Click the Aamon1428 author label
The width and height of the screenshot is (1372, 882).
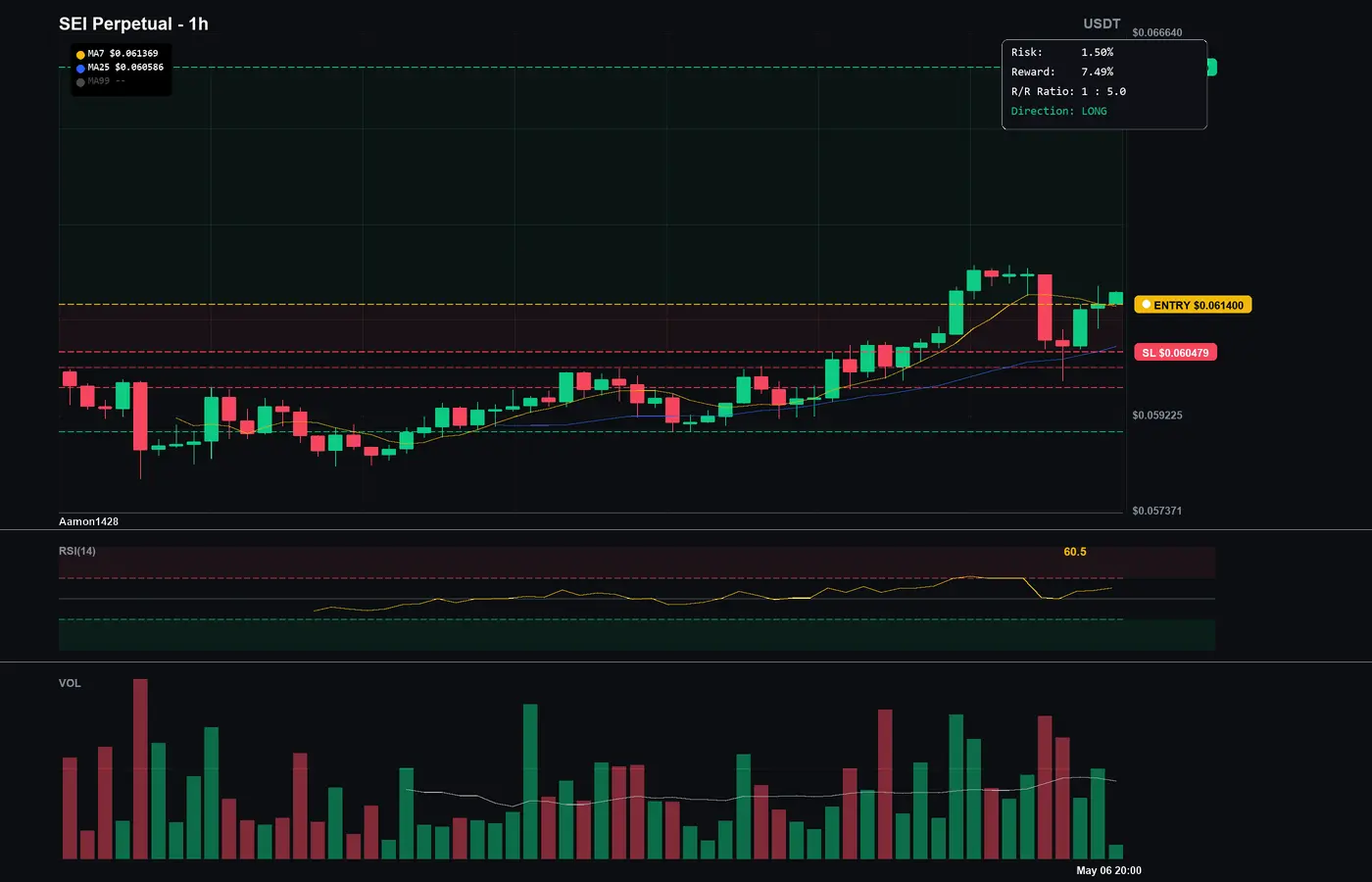tap(88, 521)
